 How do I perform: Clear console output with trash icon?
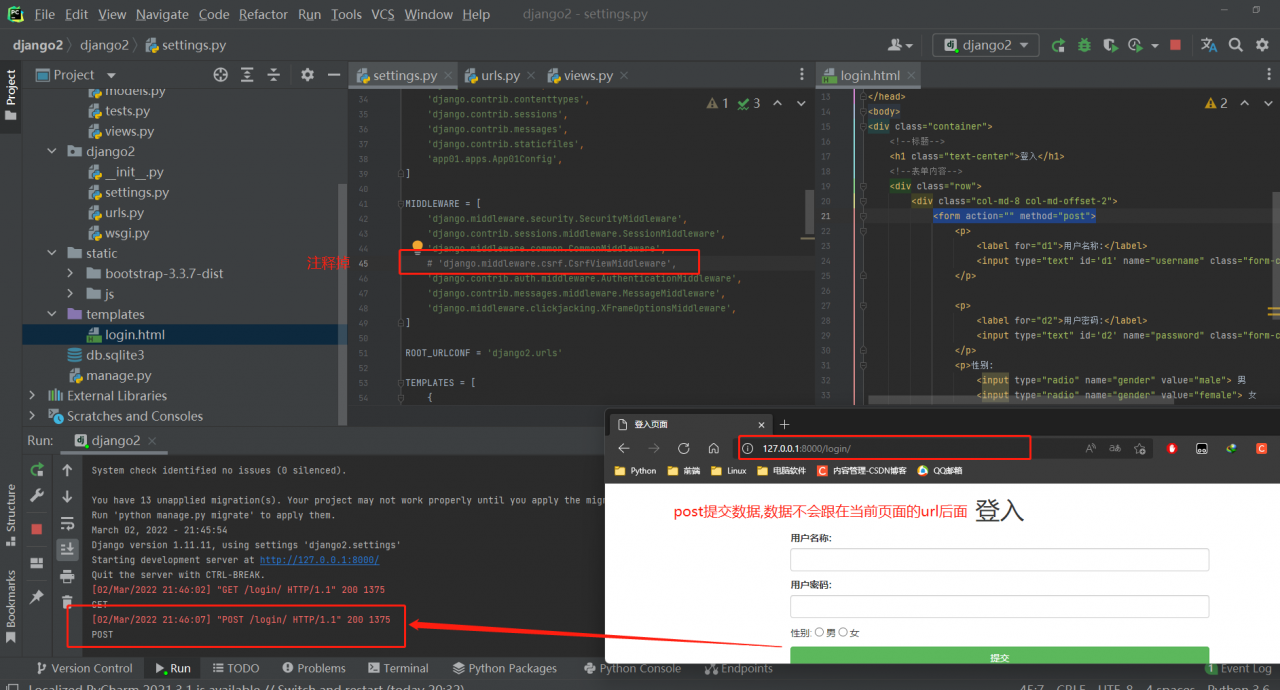(x=67, y=601)
